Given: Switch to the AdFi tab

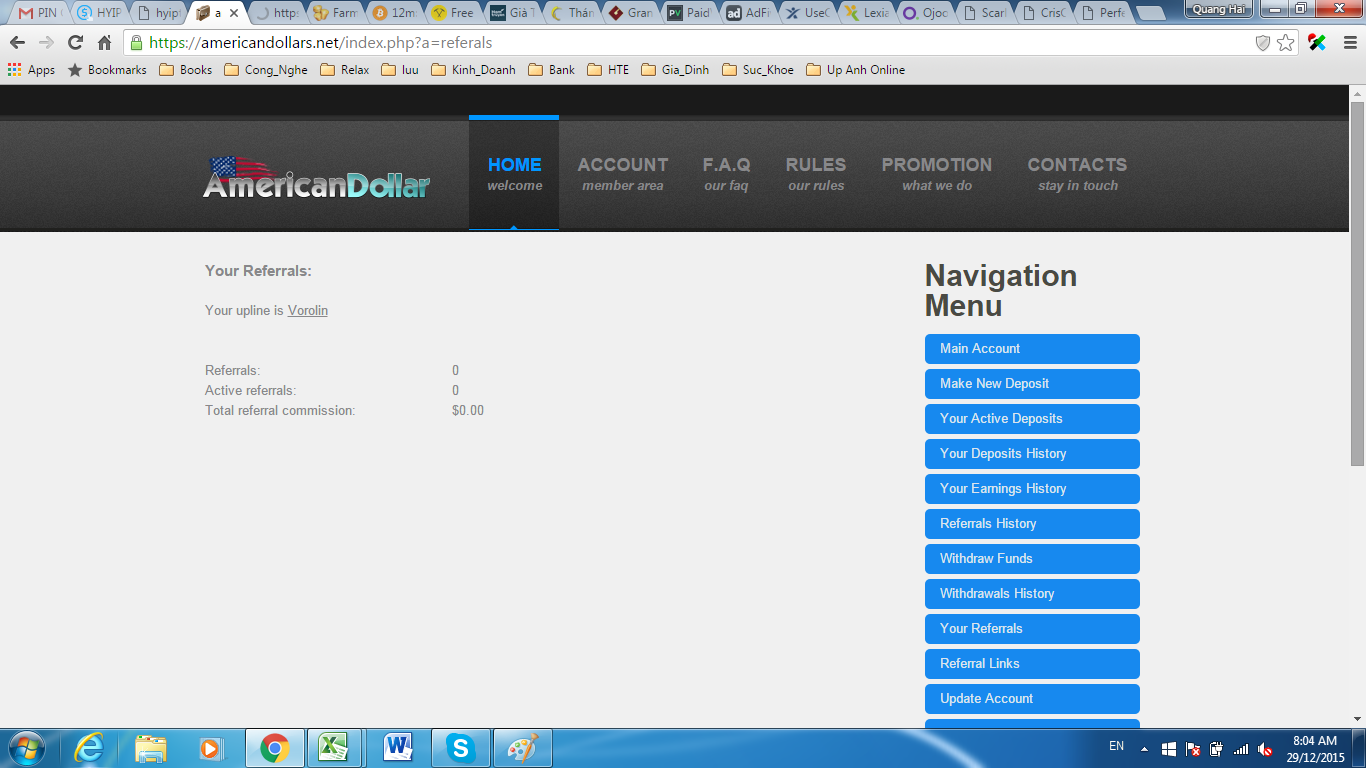Looking at the screenshot, I should click(750, 14).
